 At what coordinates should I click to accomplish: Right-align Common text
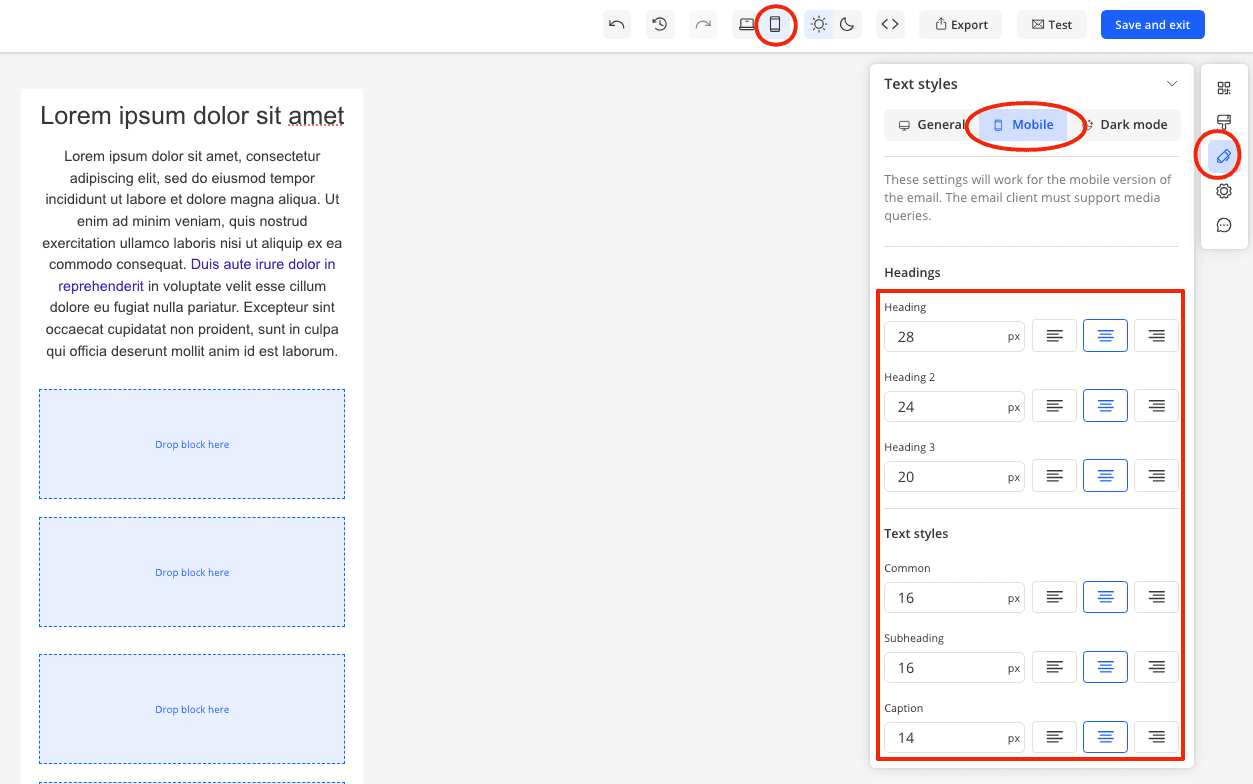pos(1156,597)
